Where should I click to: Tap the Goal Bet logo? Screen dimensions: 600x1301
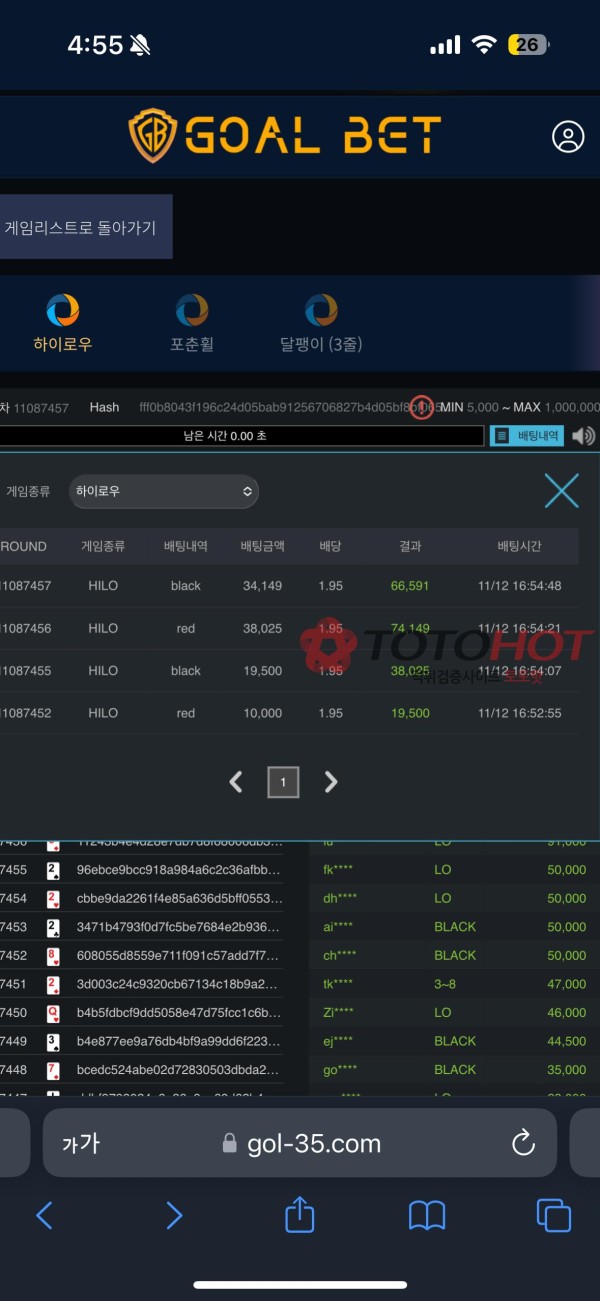pyautogui.click(x=285, y=135)
